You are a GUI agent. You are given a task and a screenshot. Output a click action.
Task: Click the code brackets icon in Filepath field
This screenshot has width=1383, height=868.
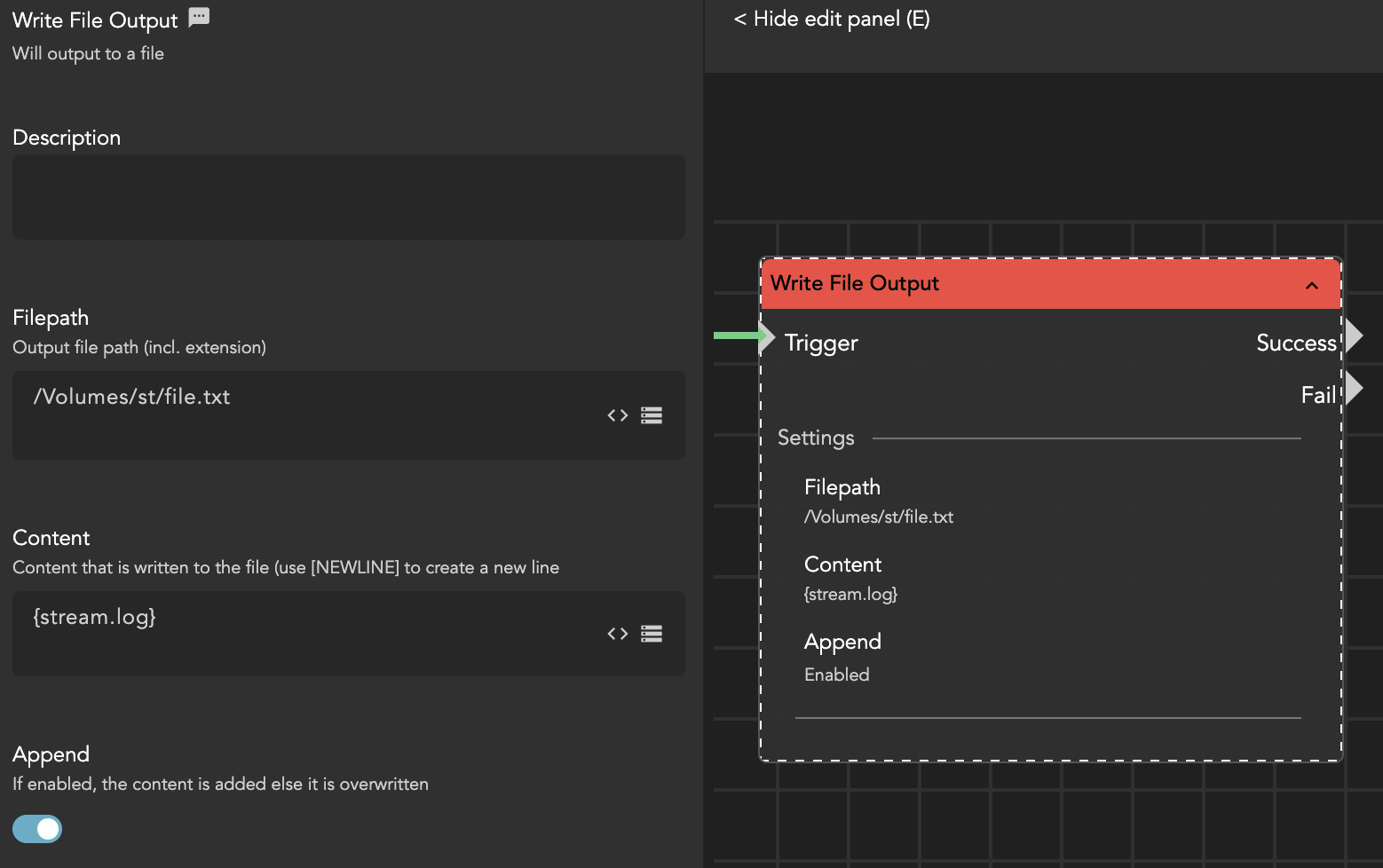tap(618, 415)
